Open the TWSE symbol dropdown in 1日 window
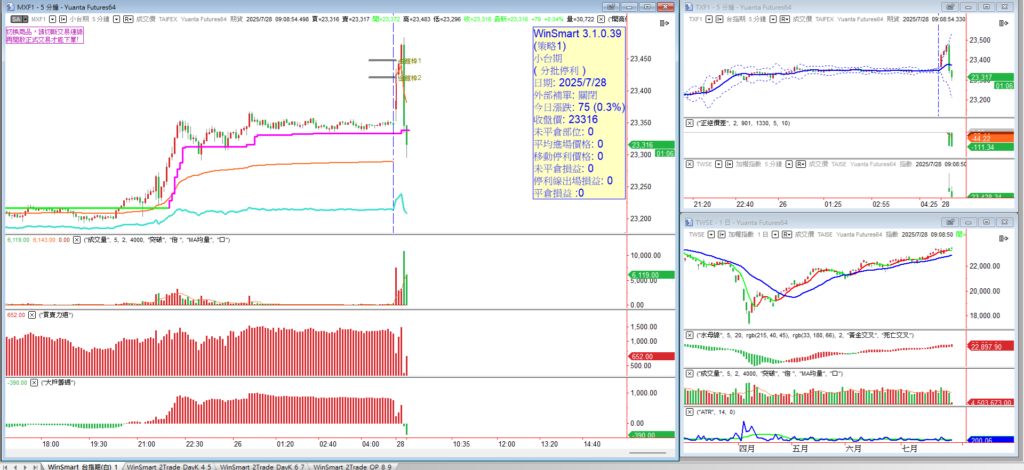 click(711, 234)
